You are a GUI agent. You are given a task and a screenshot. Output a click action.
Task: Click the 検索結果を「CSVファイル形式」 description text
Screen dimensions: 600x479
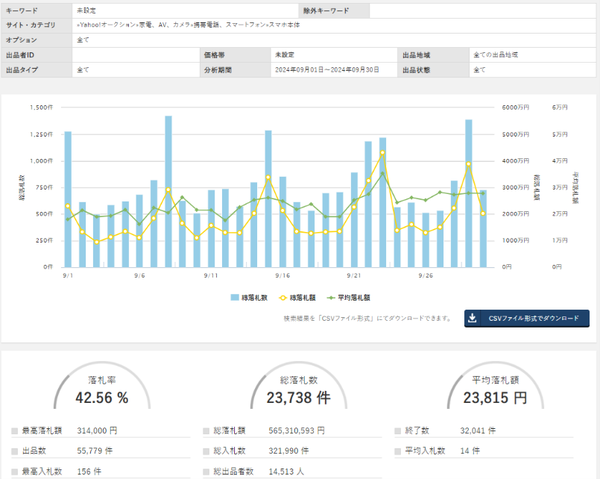pyautogui.click(x=368, y=318)
